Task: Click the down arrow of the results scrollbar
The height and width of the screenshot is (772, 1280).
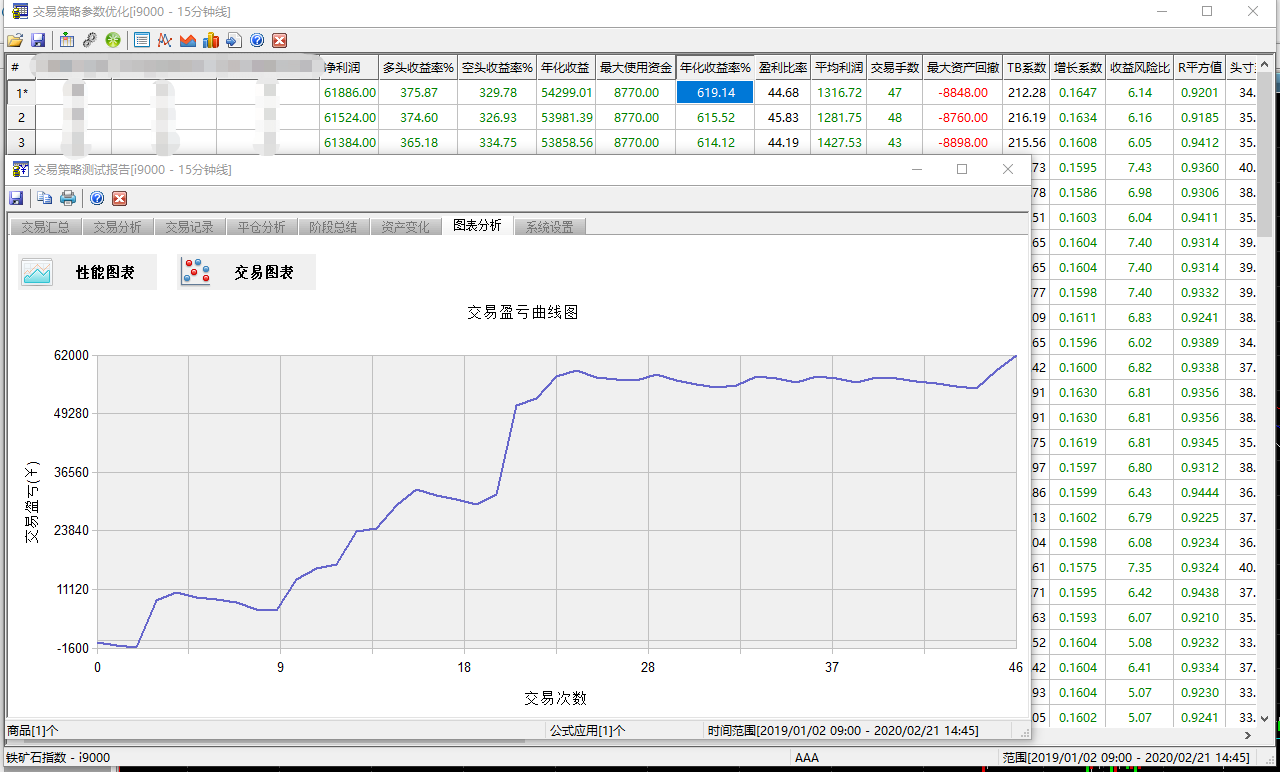Action: (x=1264, y=718)
